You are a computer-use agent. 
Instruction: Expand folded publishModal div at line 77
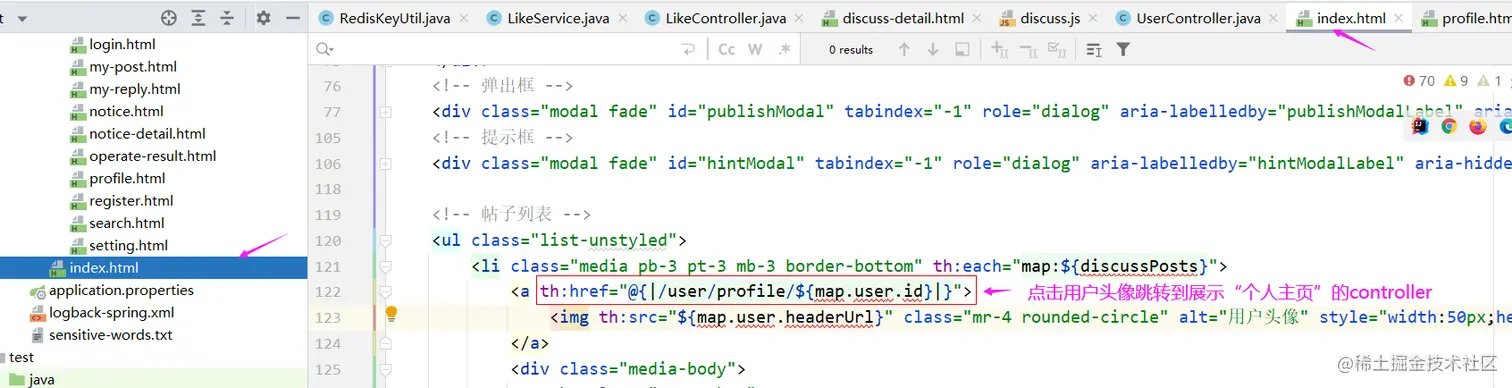point(385,112)
